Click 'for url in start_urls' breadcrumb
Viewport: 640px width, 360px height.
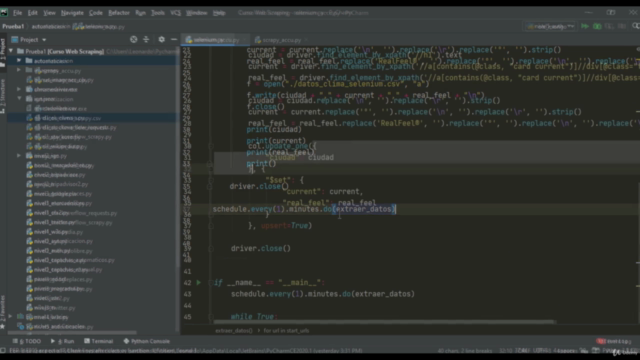[x=286, y=331]
